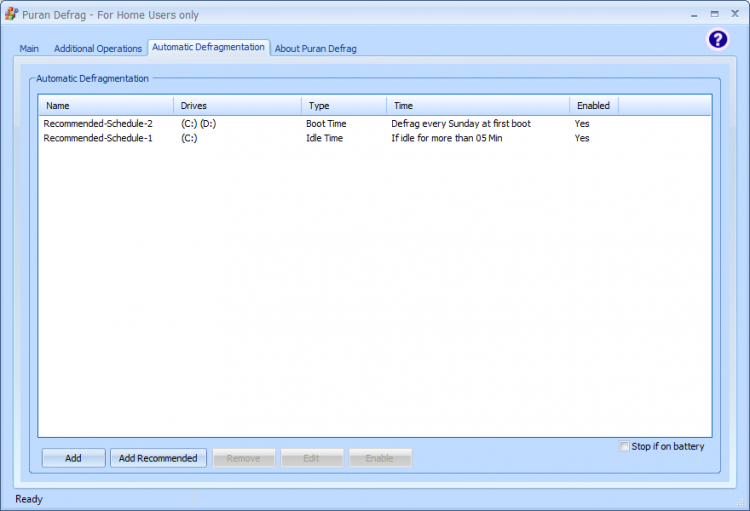The height and width of the screenshot is (511, 750).
Task: Minimize the Puran Defrag window
Action: pyautogui.click(x=694, y=14)
